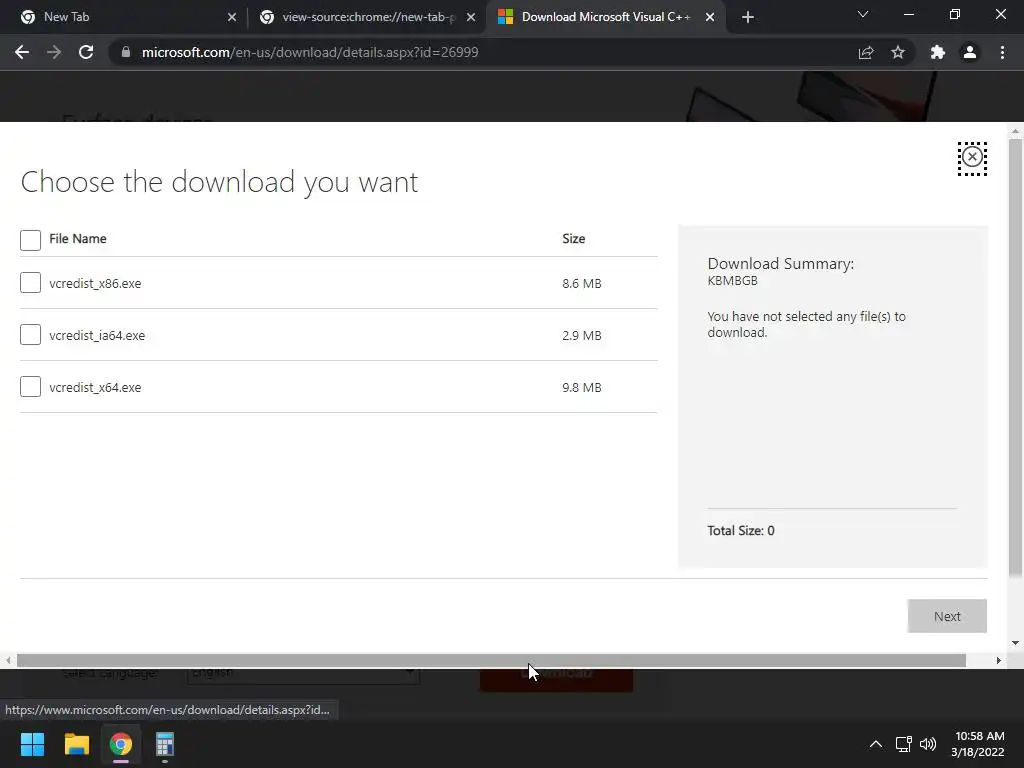Open the Chrome profile icon
This screenshot has height=768, width=1024.
[x=970, y=52]
